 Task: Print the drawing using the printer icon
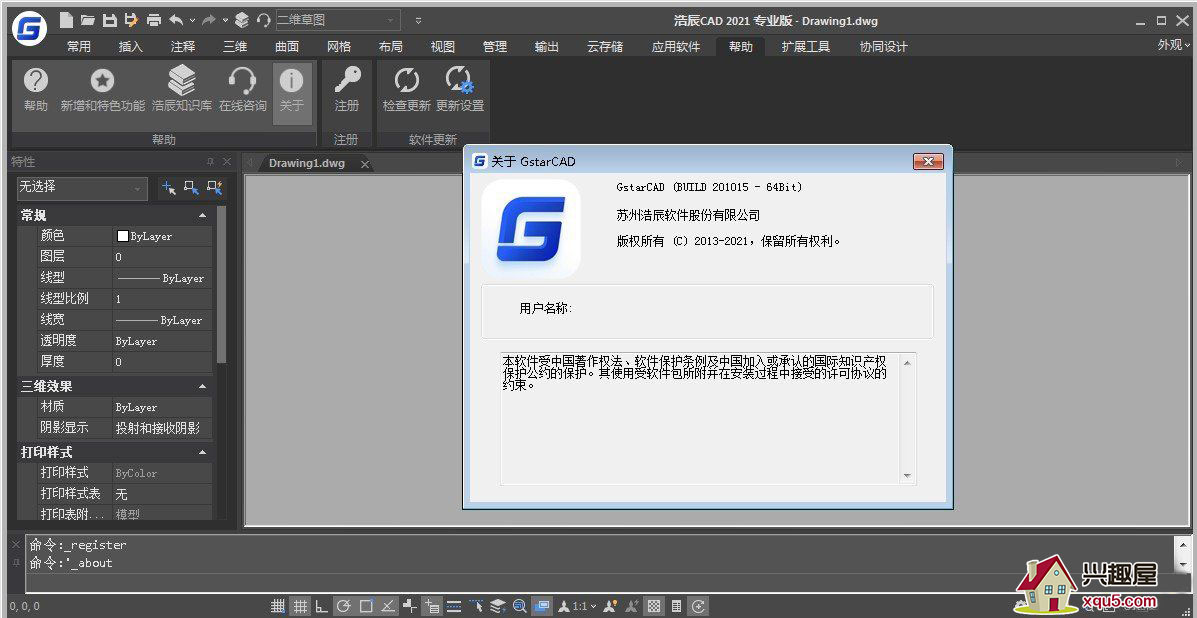click(153, 20)
